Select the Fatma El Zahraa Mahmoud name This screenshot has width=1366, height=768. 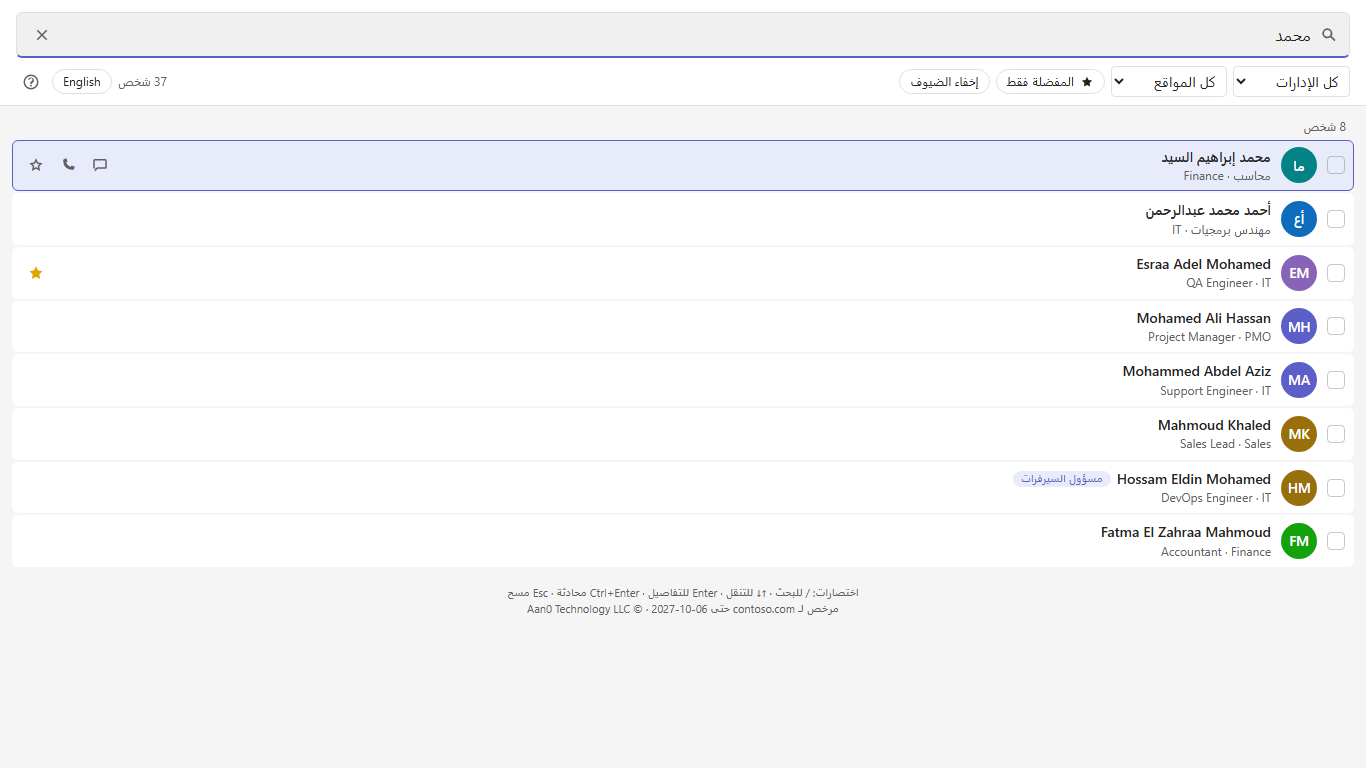pyautogui.click(x=1186, y=532)
